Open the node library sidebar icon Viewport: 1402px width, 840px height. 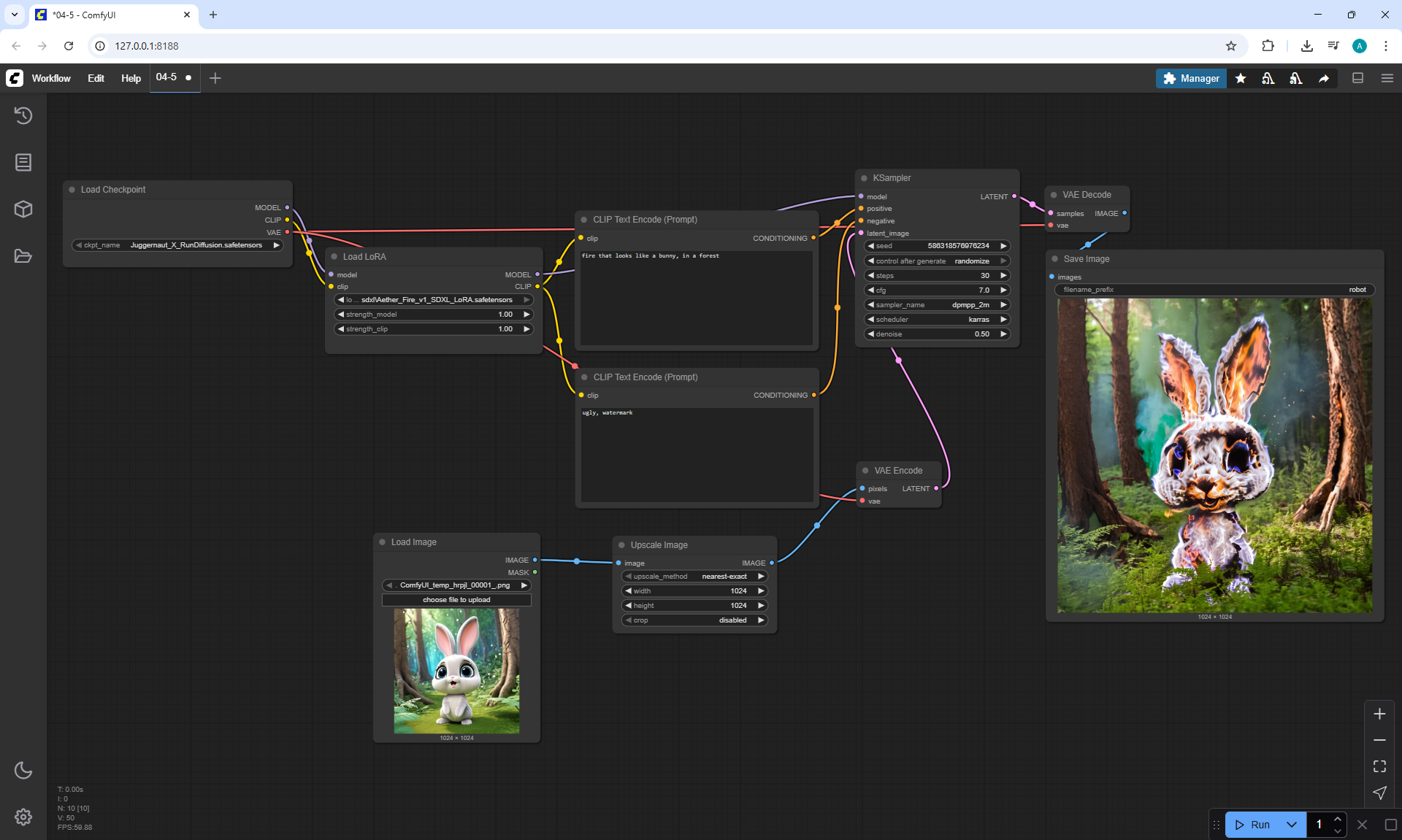click(x=23, y=162)
